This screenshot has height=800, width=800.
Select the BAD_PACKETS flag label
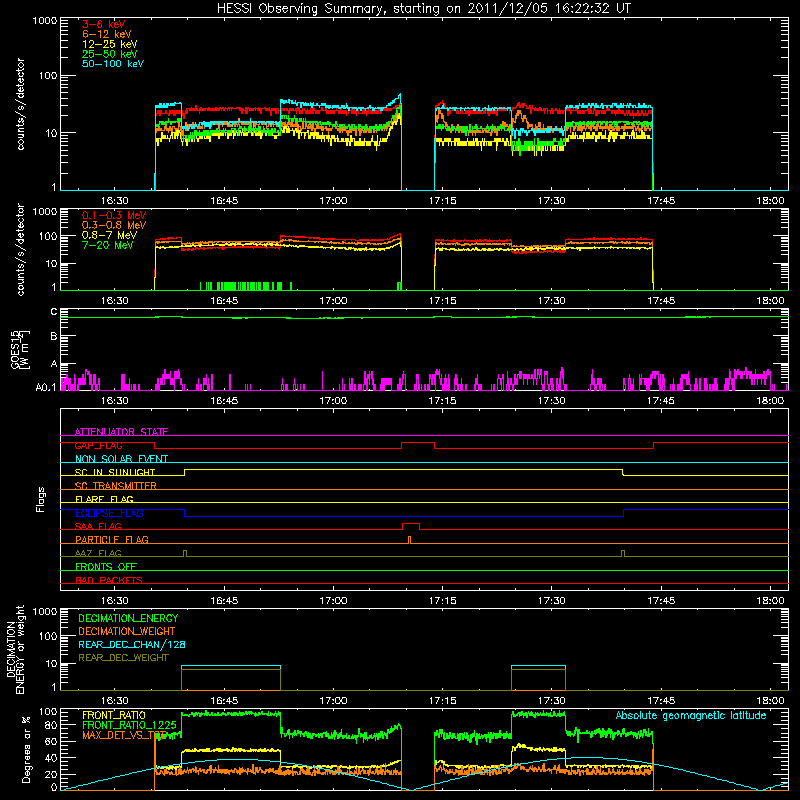(109, 580)
